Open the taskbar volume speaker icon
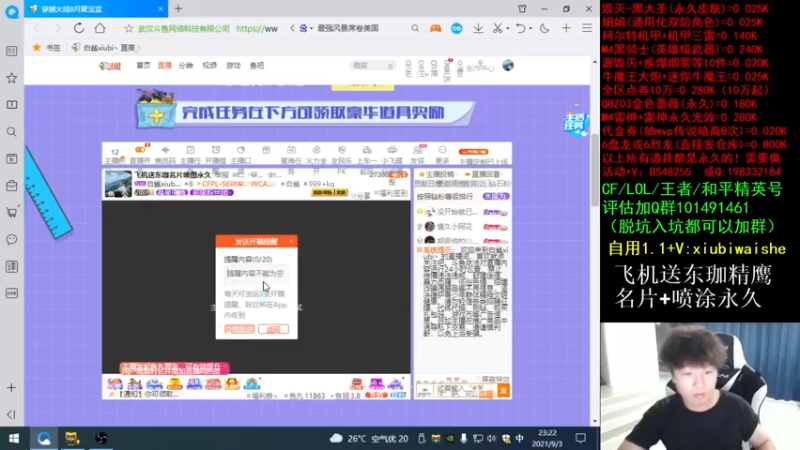800x450 pixels. click(x=491, y=438)
